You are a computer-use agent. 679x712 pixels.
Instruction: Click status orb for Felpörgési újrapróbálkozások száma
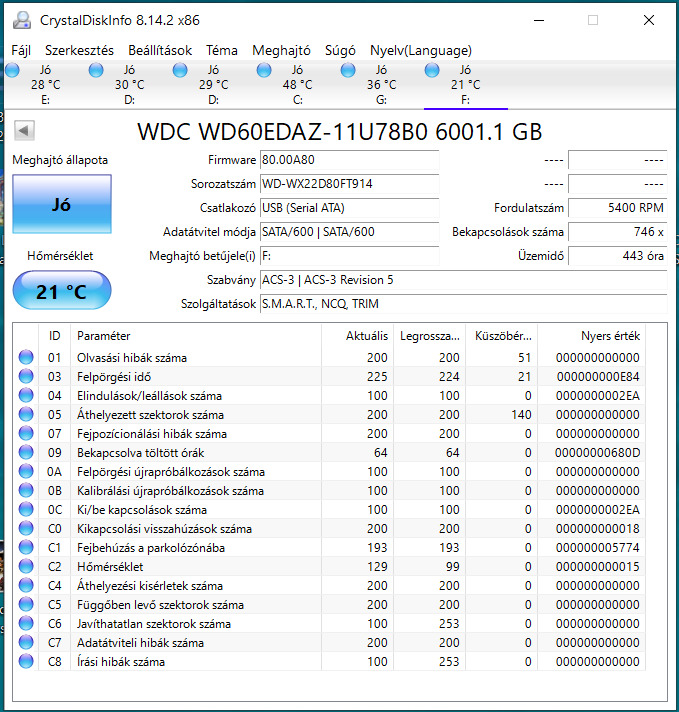coord(26,471)
